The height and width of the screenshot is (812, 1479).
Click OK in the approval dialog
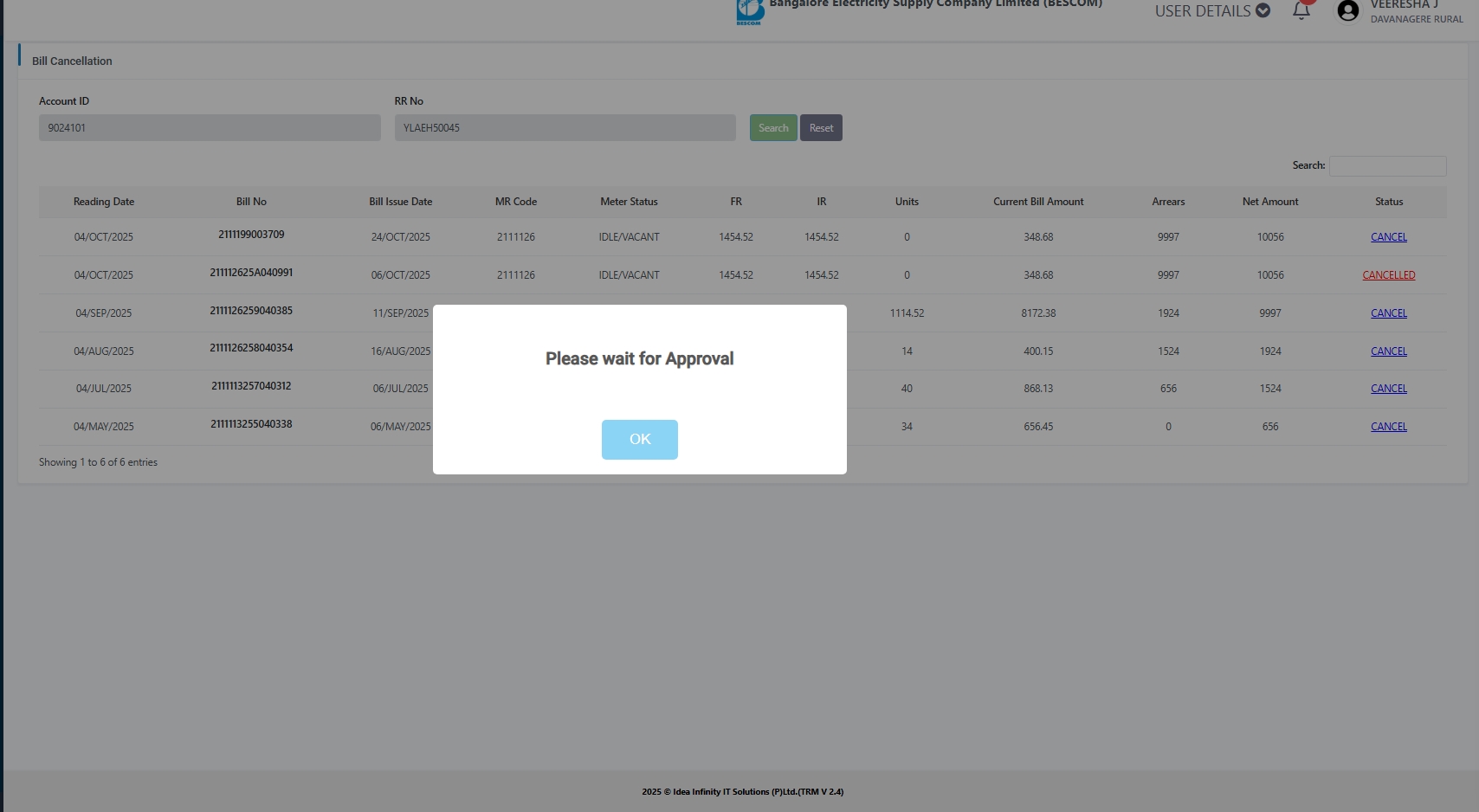click(x=639, y=440)
